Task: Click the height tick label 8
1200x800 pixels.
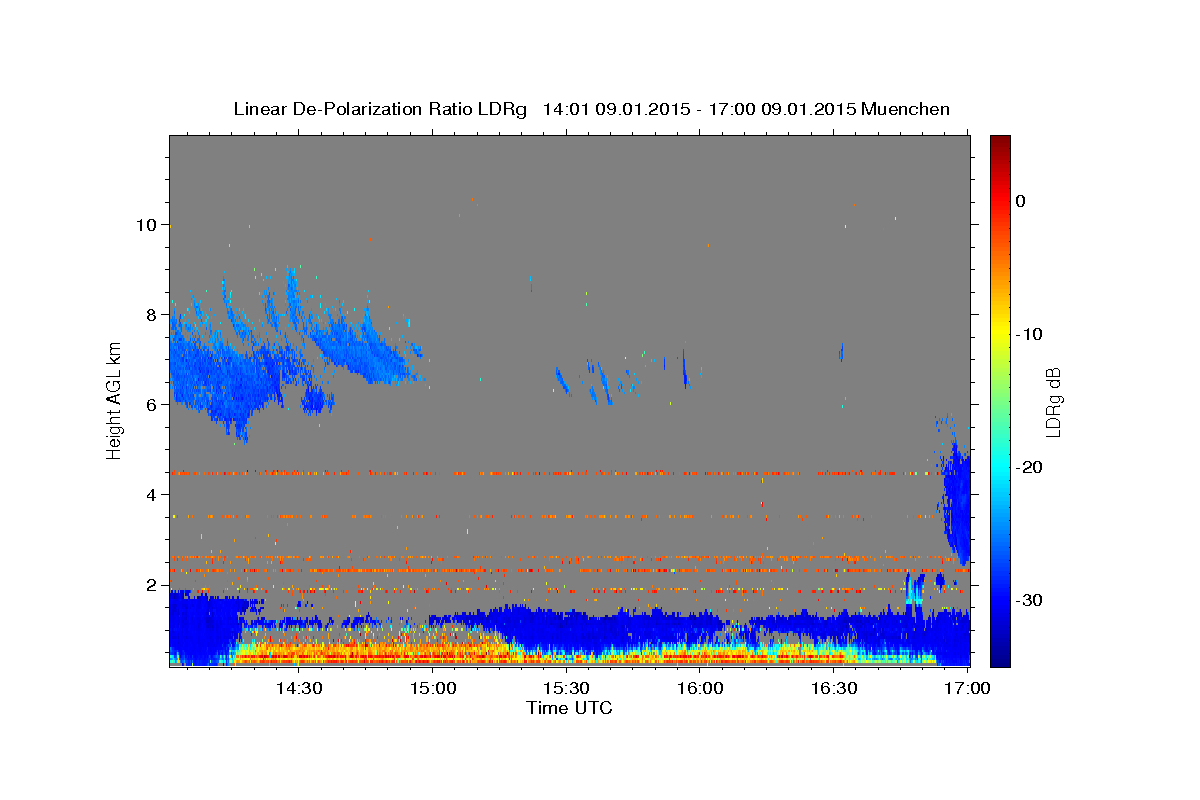Action: pos(152,315)
